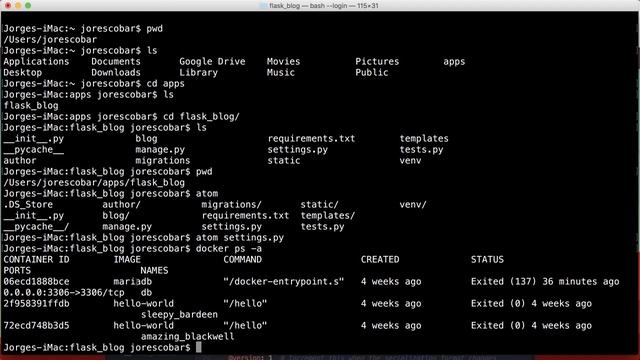The width and height of the screenshot is (640, 360).
Task: Click 'Downloads' in the home listing
Action: click(x=116, y=73)
